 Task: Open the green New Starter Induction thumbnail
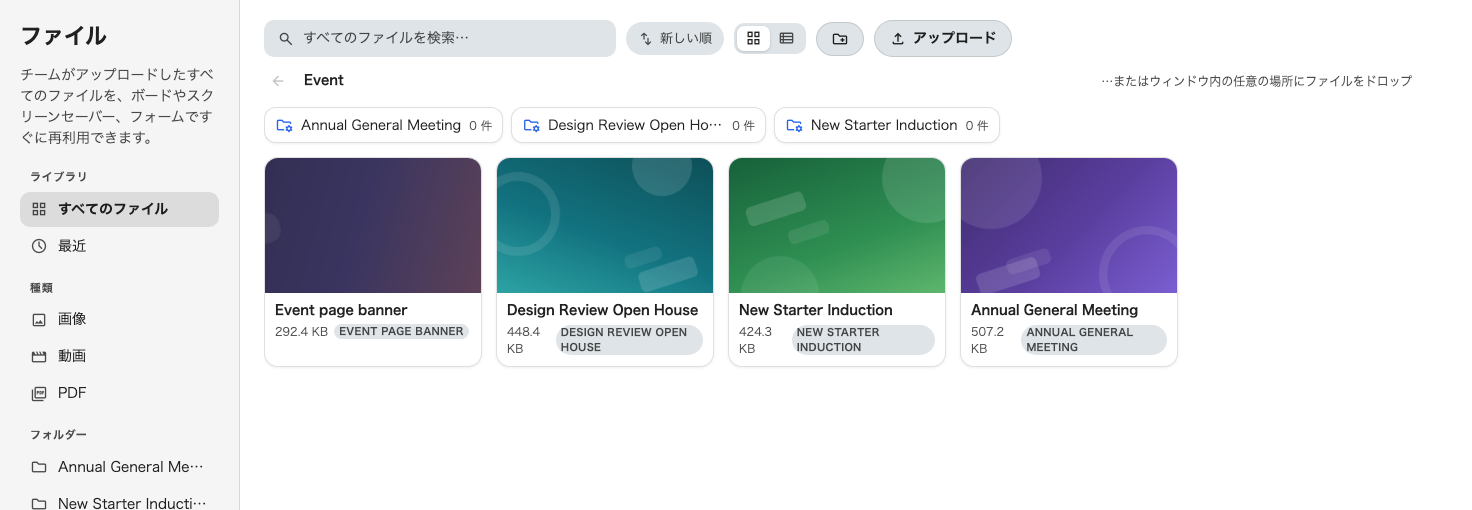[837, 225]
